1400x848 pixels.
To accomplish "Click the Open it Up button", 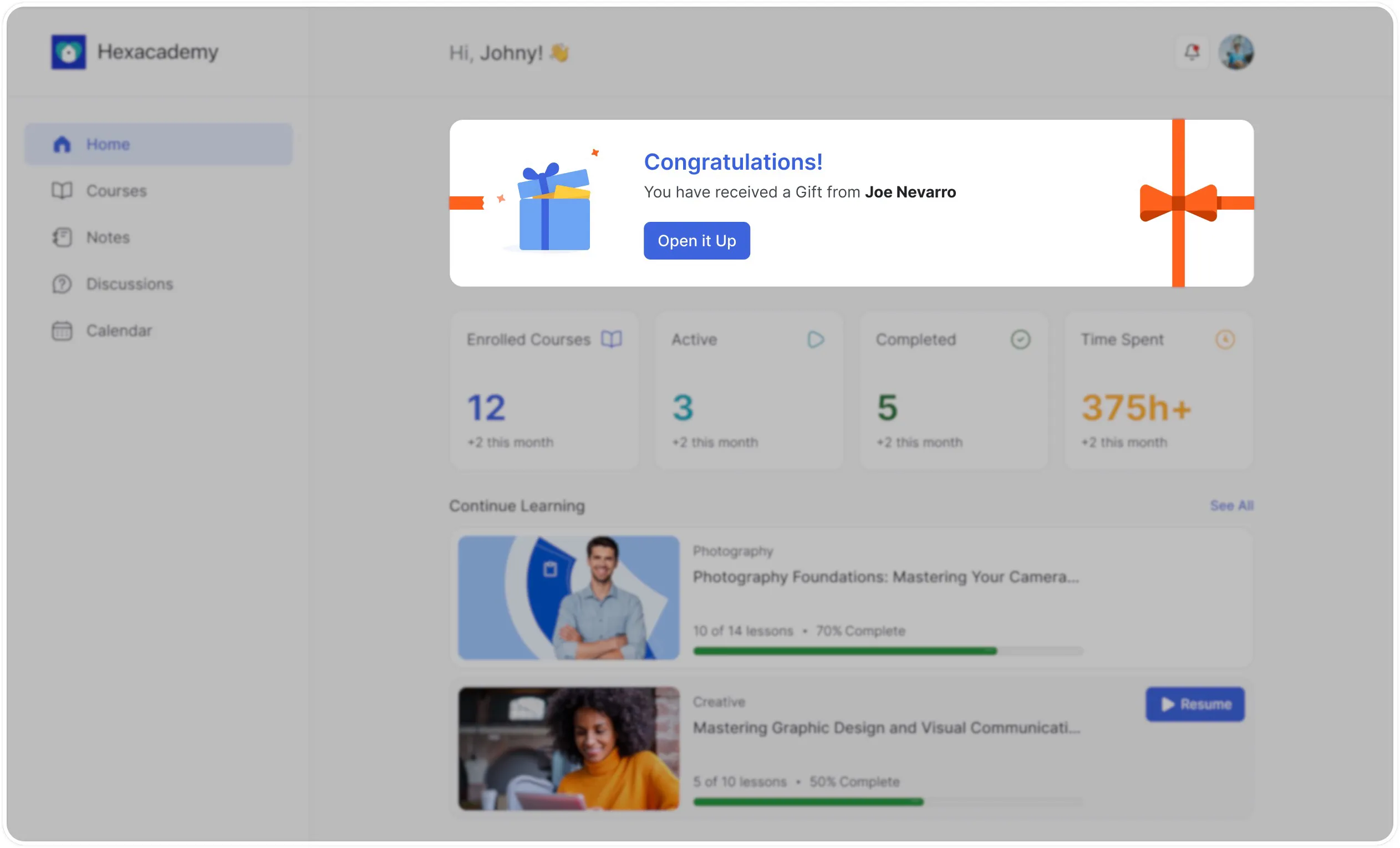I will [x=696, y=241].
